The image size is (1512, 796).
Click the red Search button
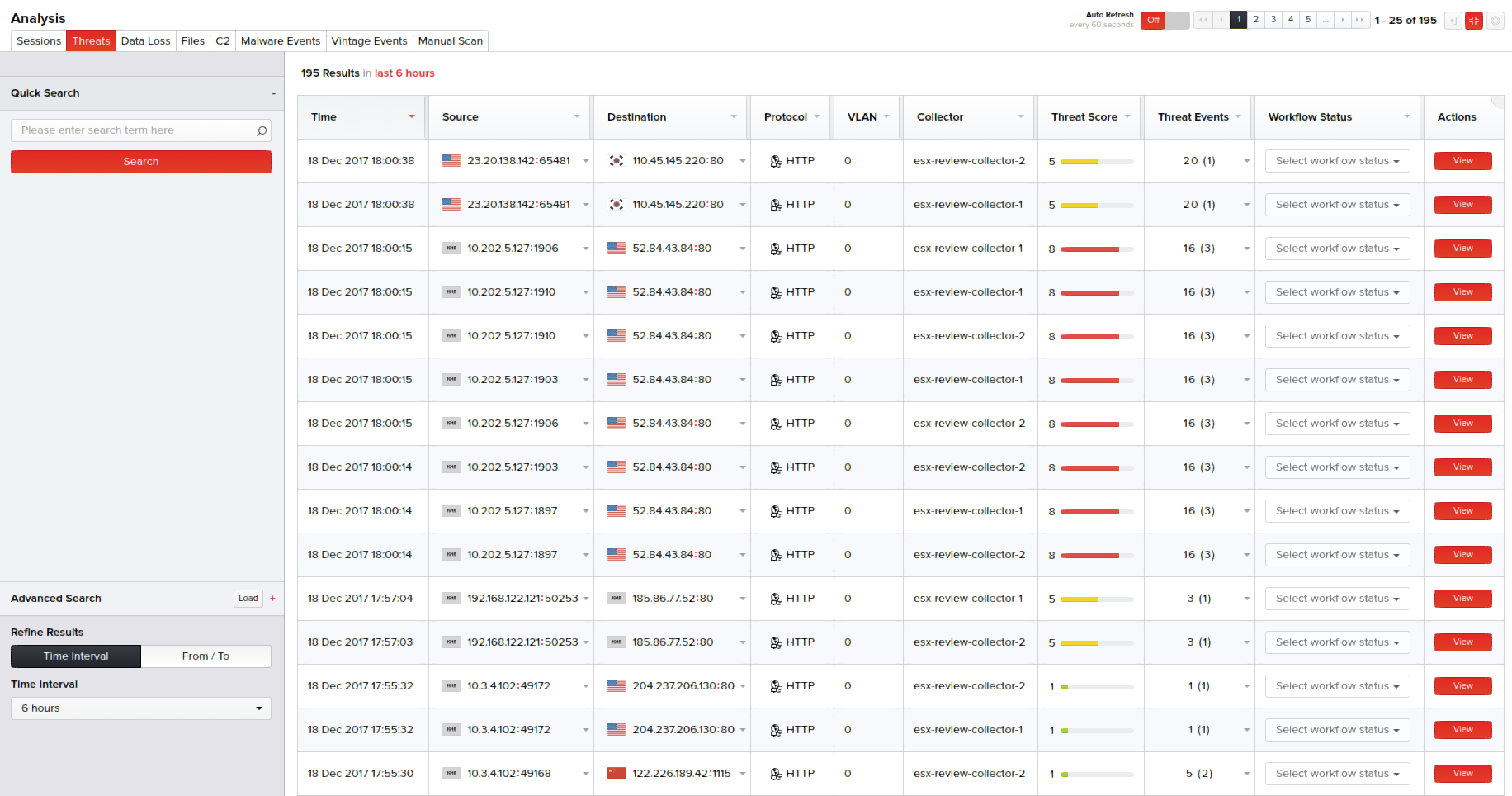pyautogui.click(x=140, y=162)
